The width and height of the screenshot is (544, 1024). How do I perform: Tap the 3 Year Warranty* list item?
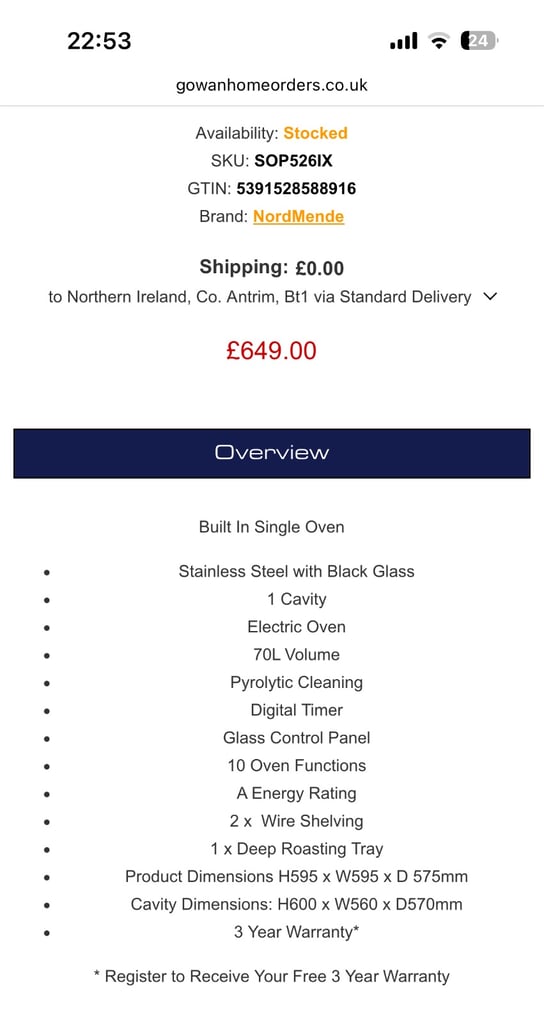(x=296, y=932)
